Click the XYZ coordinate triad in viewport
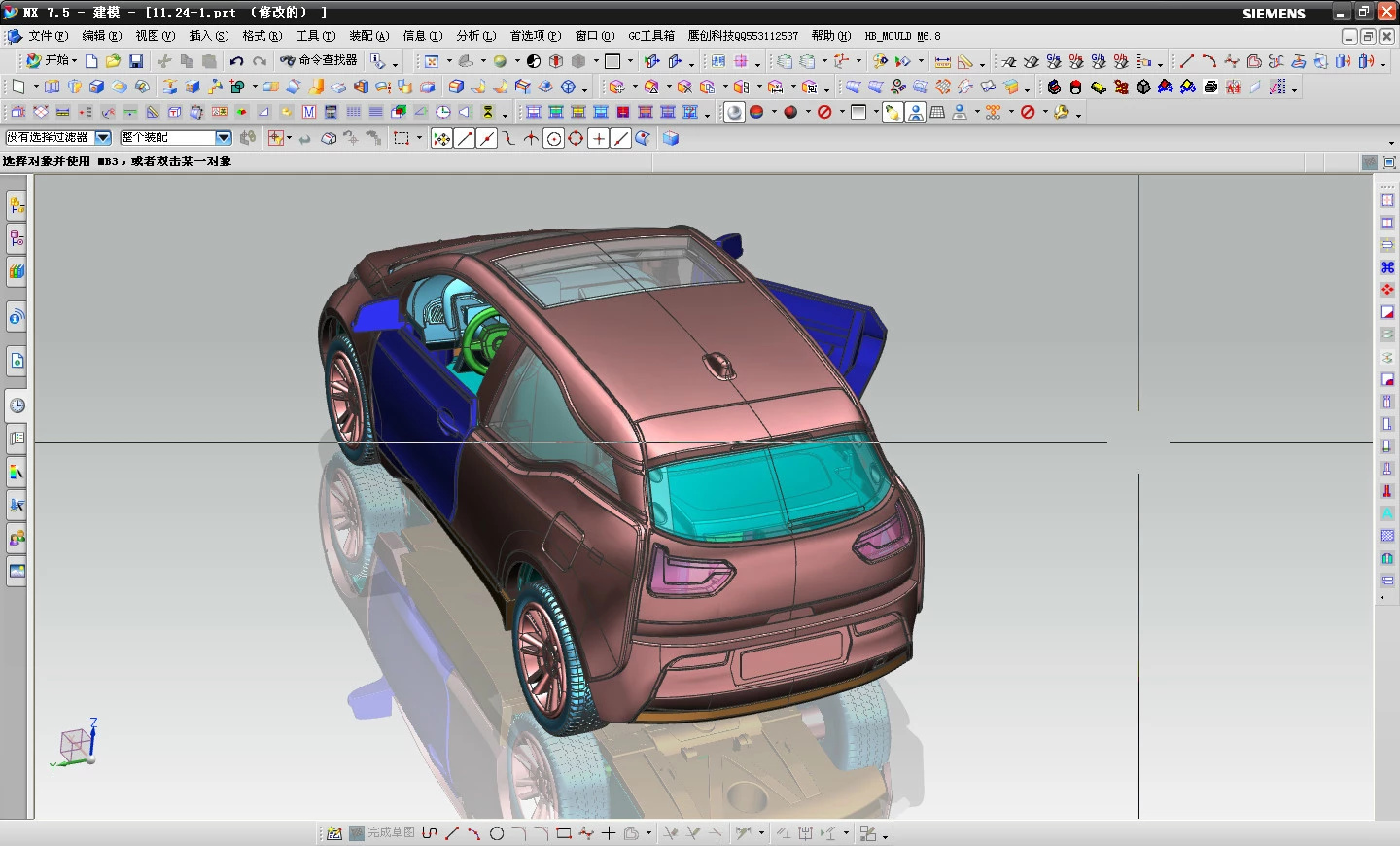The image size is (1400, 846). (x=76, y=746)
